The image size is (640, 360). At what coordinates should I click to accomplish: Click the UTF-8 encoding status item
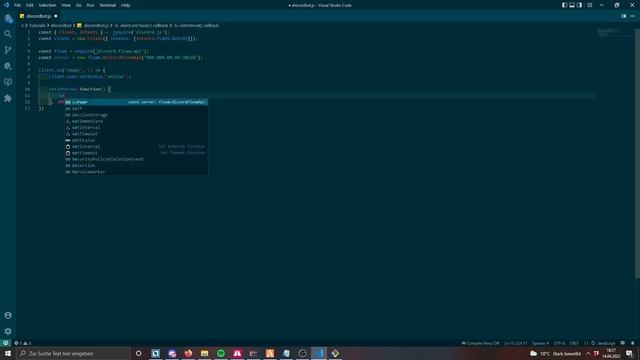(x=559, y=343)
